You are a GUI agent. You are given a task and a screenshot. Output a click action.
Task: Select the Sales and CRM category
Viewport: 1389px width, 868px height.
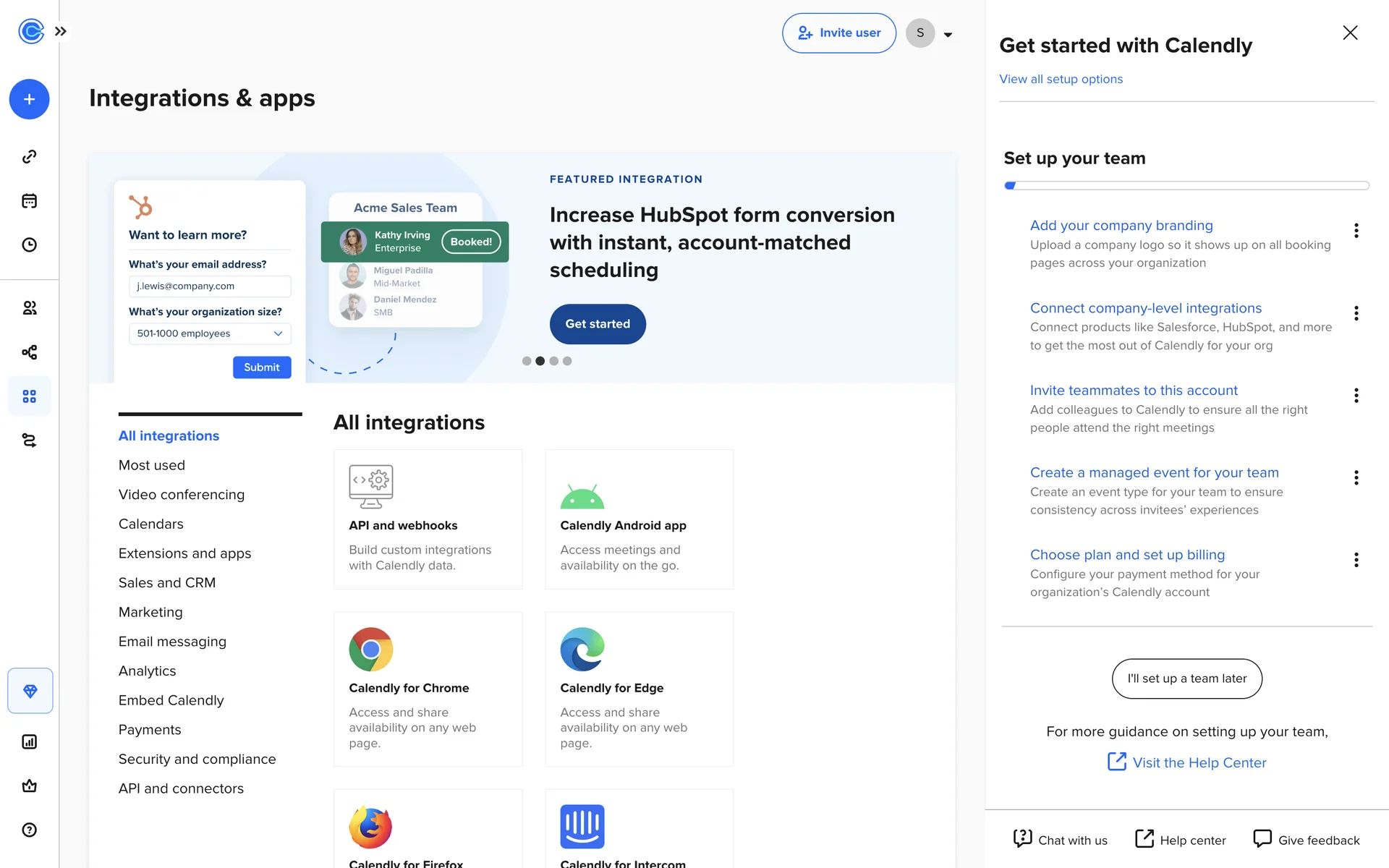point(167,582)
